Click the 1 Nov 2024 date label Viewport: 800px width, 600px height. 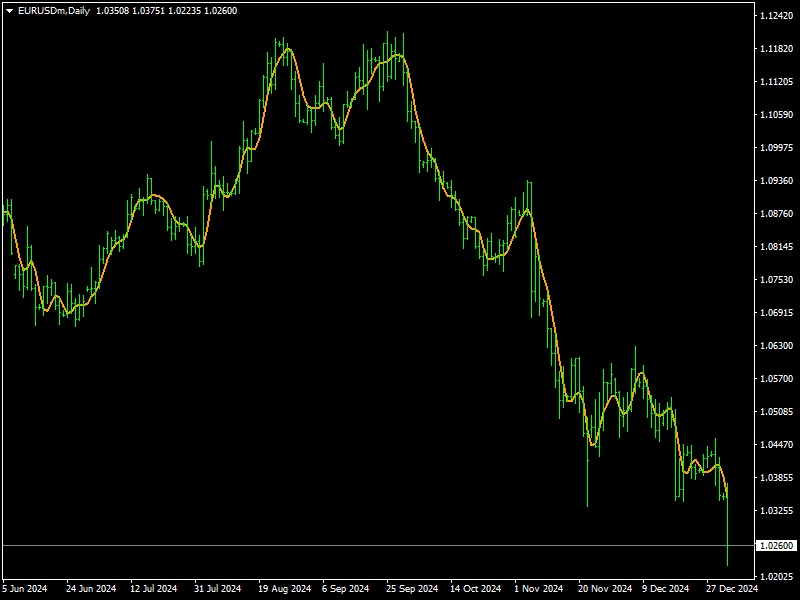541,589
